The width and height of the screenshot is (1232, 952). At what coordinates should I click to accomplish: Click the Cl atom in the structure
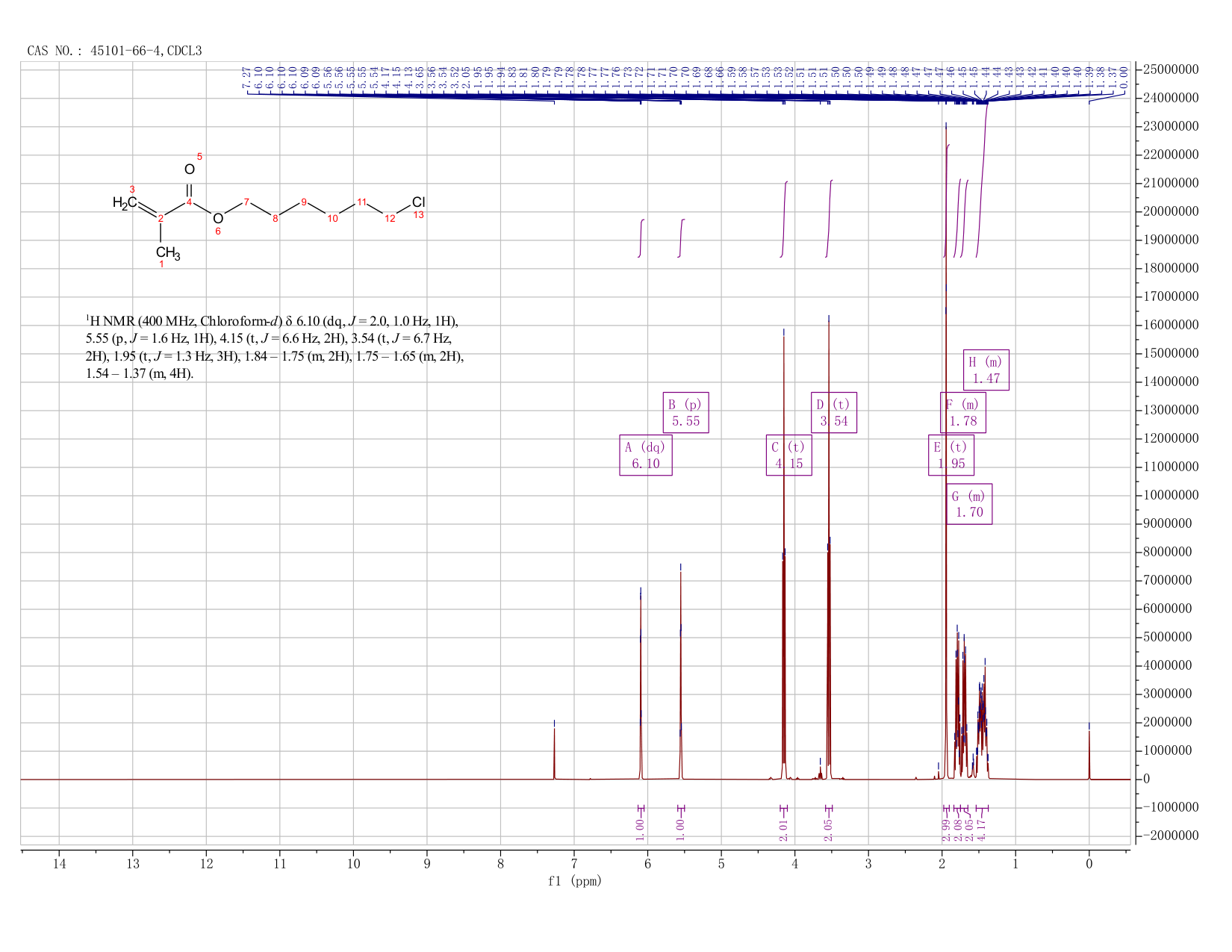[x=418, y=202]
